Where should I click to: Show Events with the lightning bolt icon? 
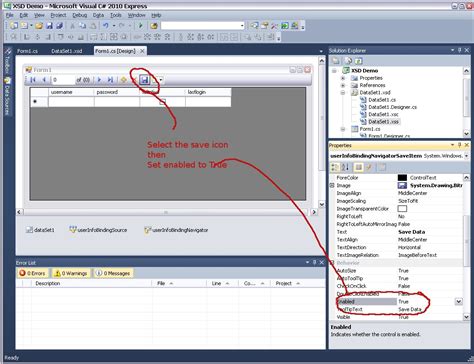(x=369, y=167)
